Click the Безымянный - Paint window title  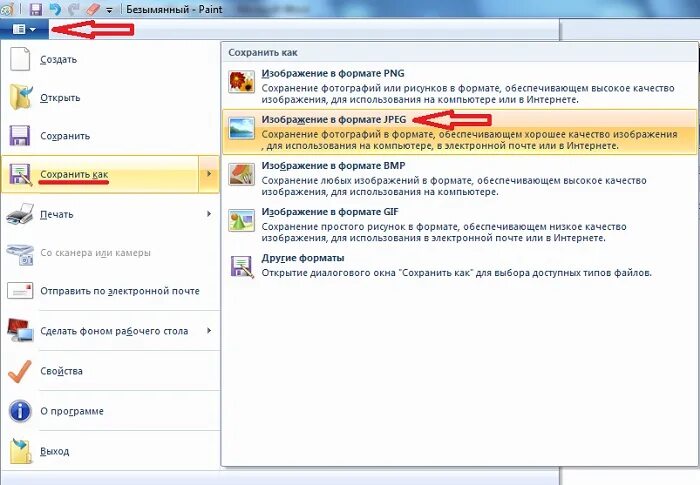coord(174,9)
